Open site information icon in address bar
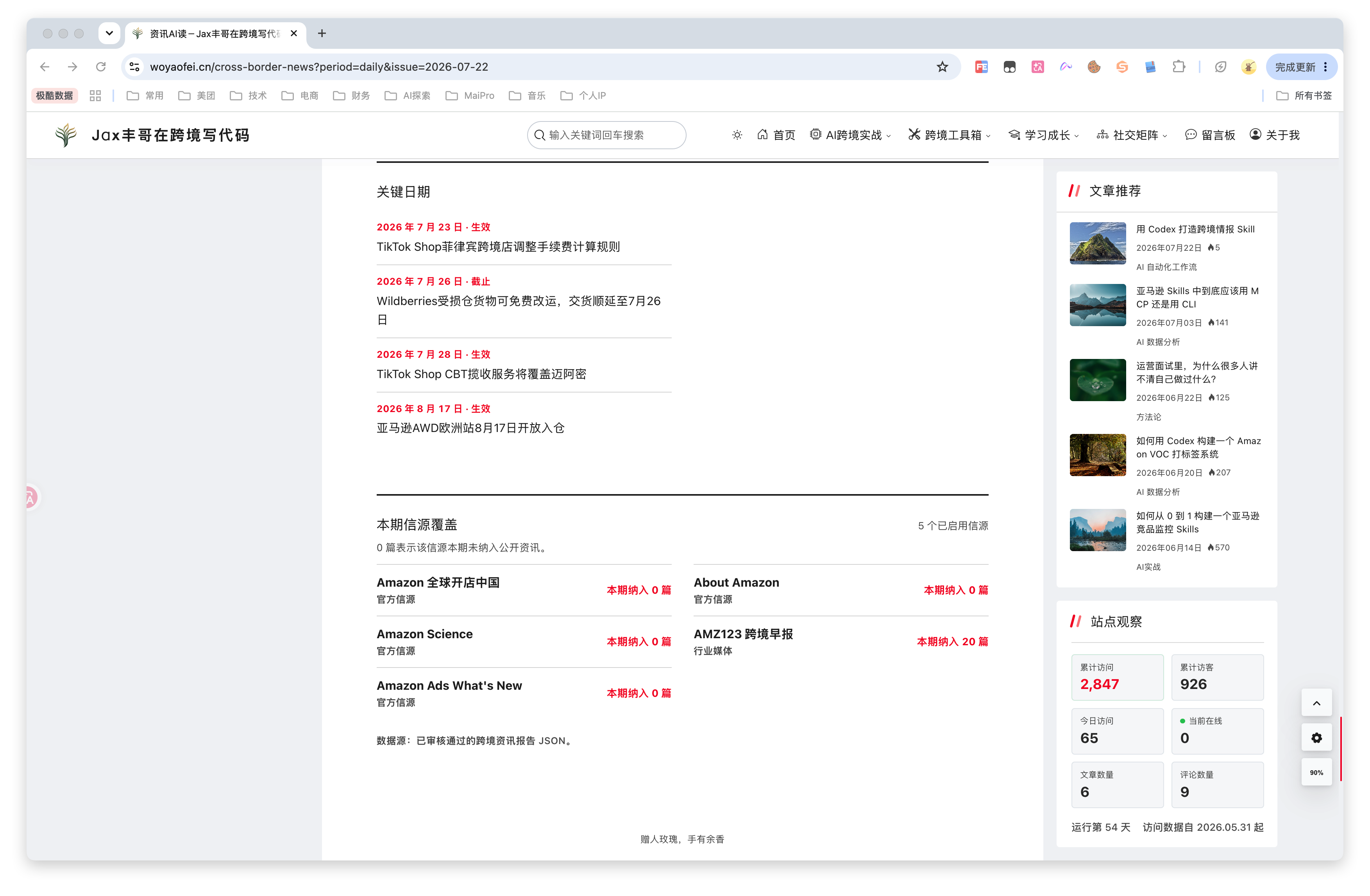This screenshot has width=1370, height=896. [x=135, y=67]
